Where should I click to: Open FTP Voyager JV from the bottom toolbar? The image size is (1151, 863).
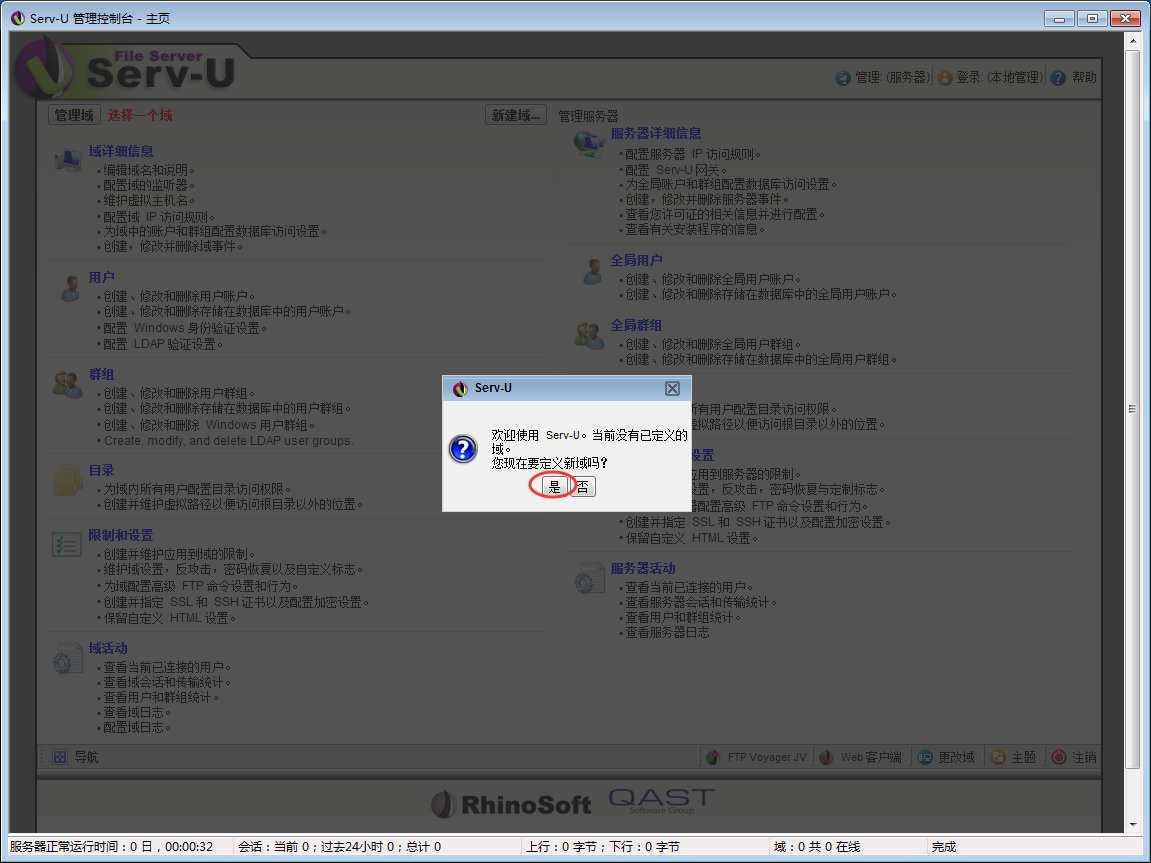[x=757, y=757]
